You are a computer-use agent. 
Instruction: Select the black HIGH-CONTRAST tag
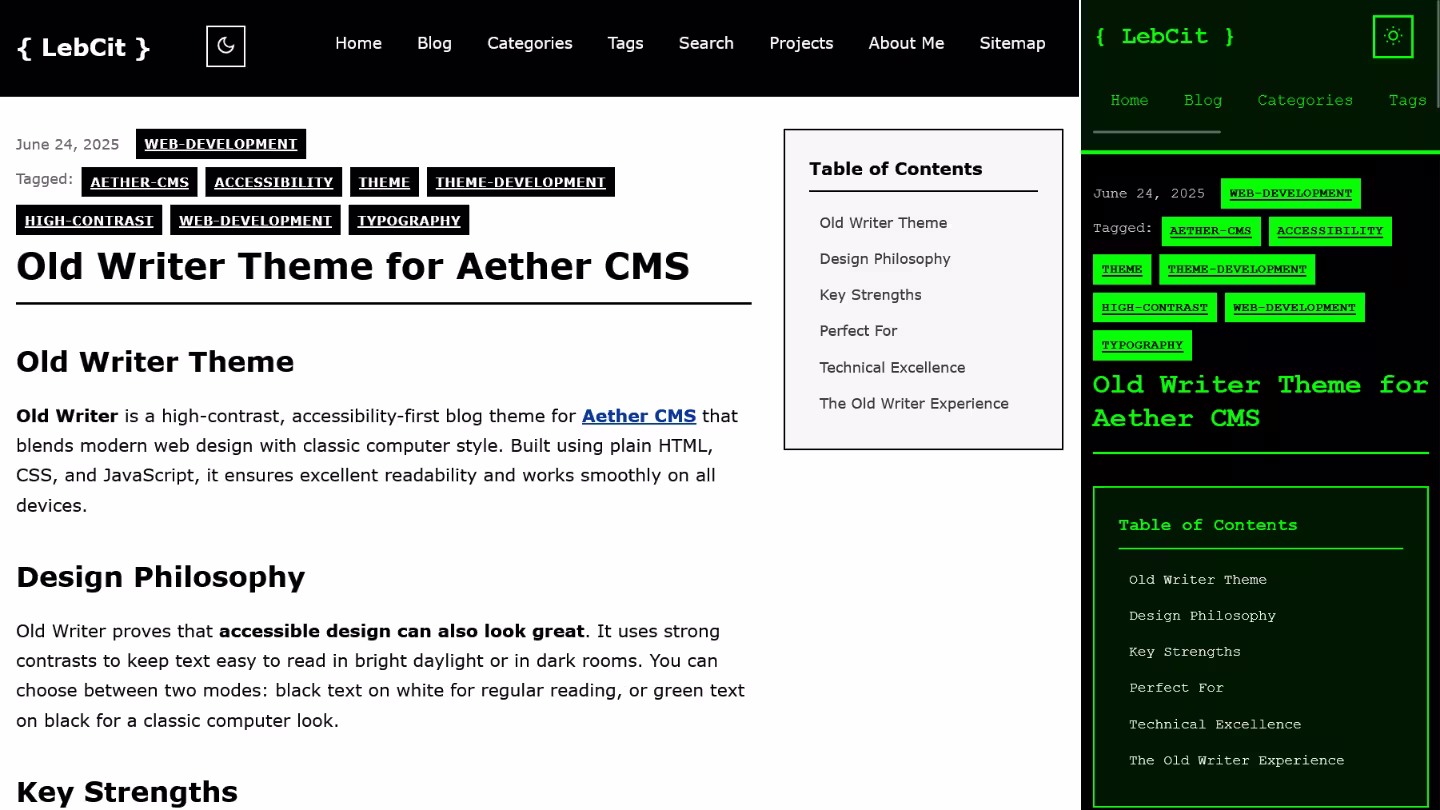point(89,220)
